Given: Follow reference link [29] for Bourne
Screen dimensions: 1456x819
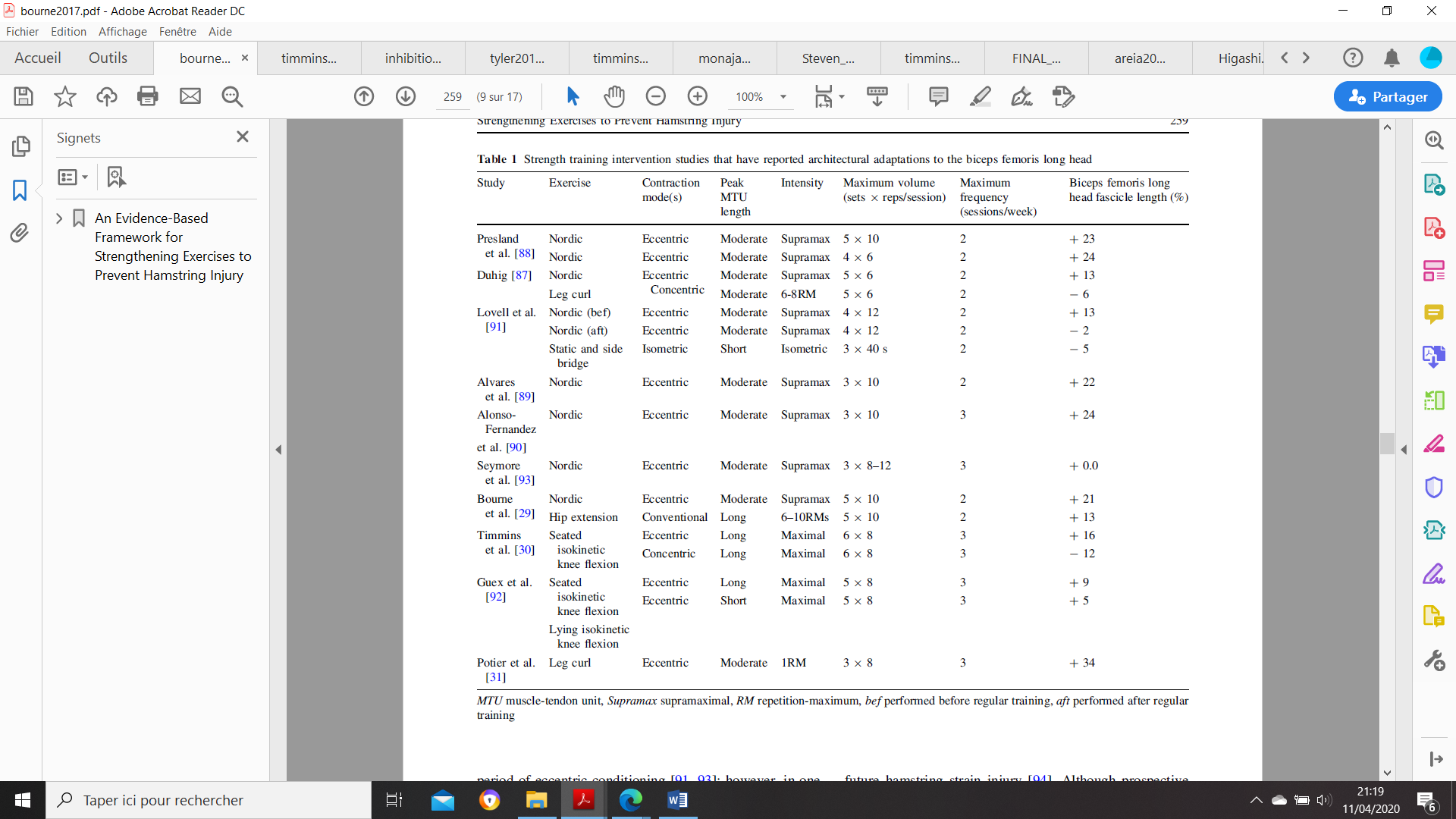Looking at the screenshot, I should coord(524,513).
